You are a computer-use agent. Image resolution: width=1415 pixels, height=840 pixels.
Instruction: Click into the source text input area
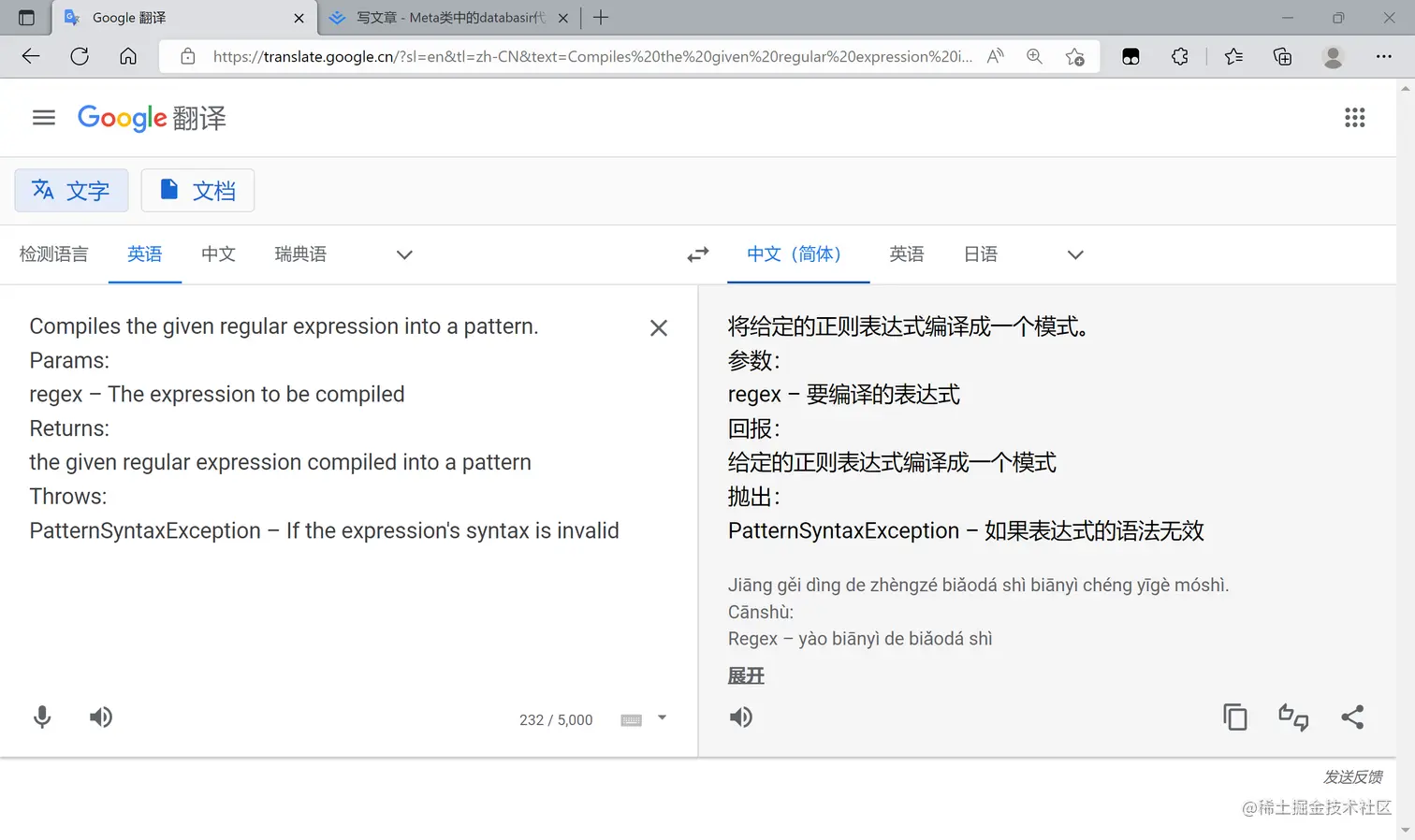click(324, 428)
